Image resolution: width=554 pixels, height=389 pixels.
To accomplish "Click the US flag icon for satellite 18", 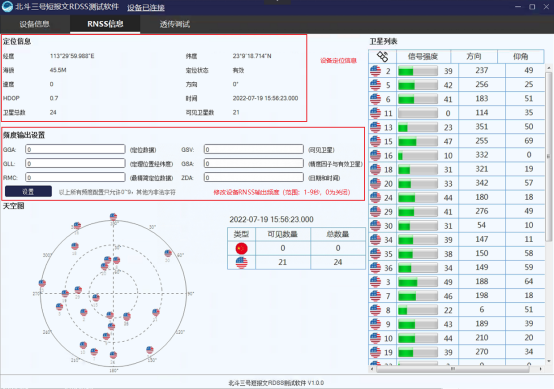I will pos(375,169).
